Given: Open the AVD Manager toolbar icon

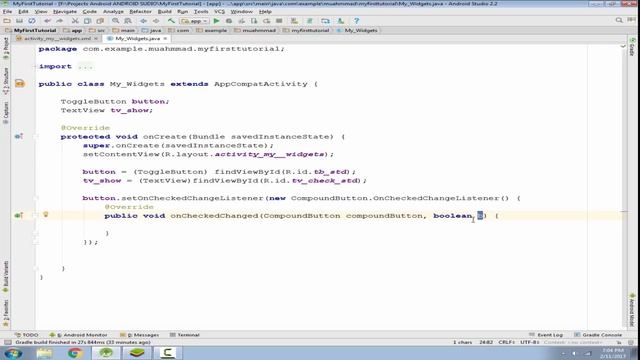Looking at the screenshot, I should point(294,21).
